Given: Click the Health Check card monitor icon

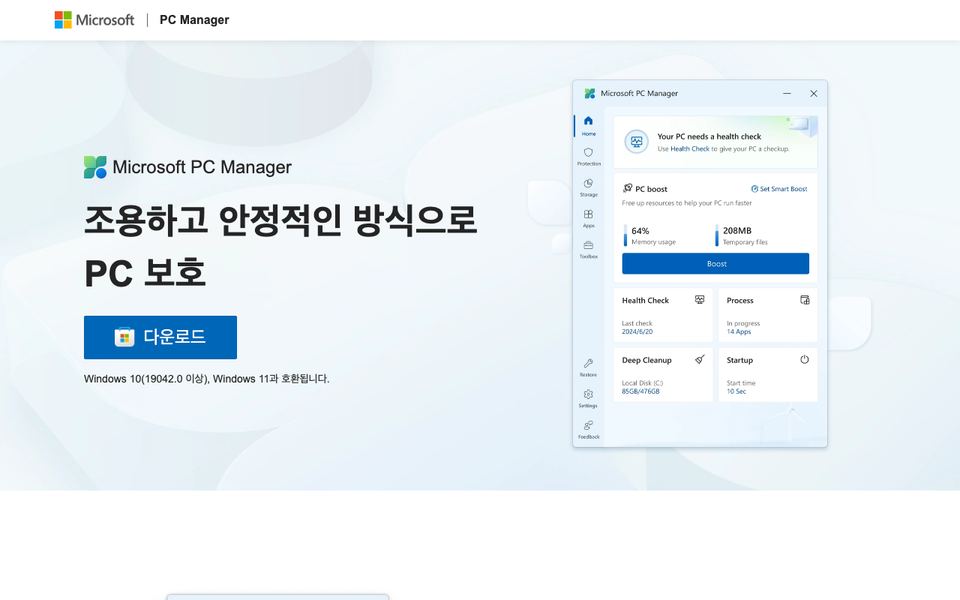Looking at the screenshot, I should (699, 299).
